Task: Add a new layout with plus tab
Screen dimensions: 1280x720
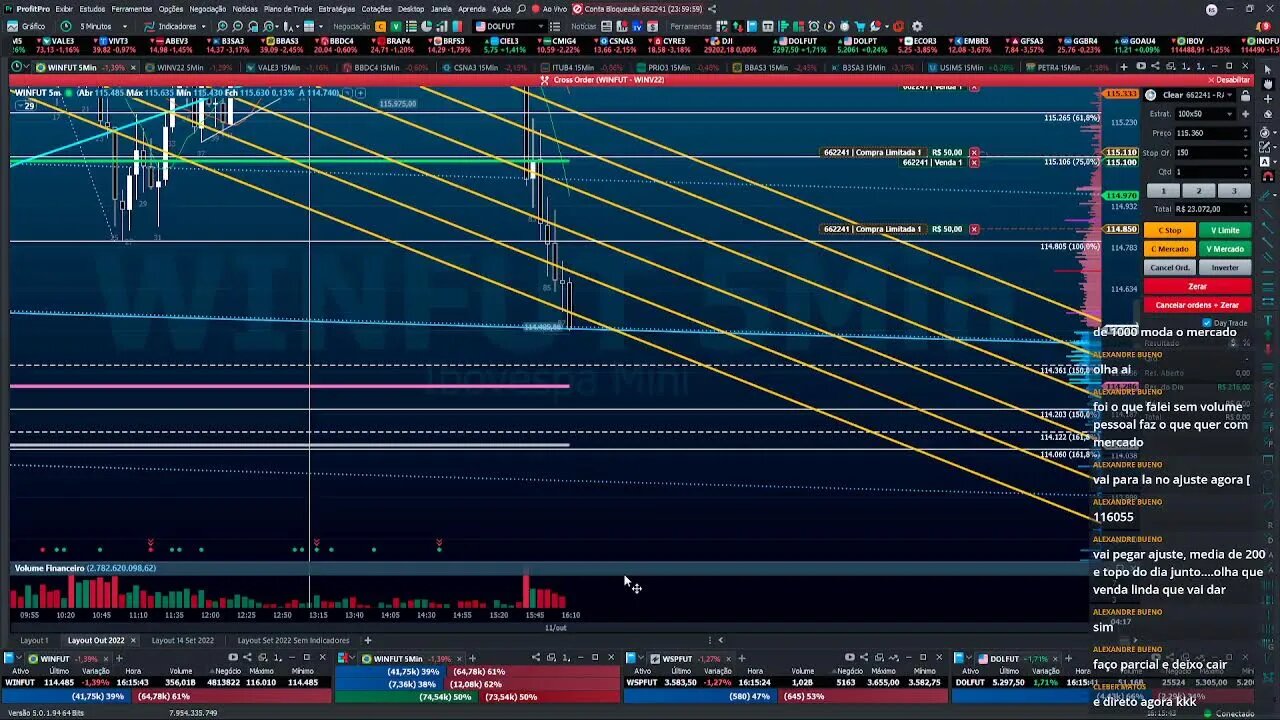Action: click(367, 640)
